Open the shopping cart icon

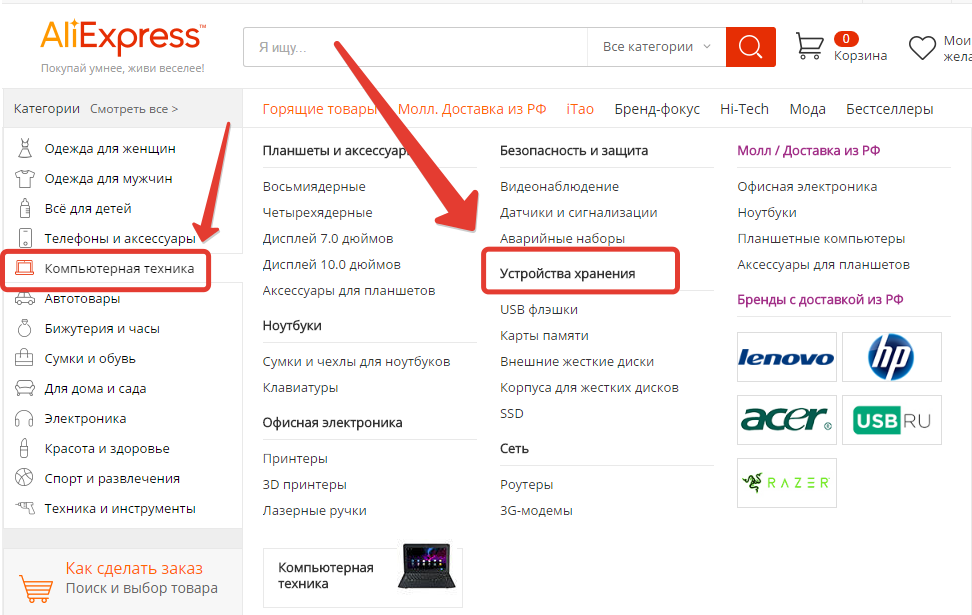[809, 46]
